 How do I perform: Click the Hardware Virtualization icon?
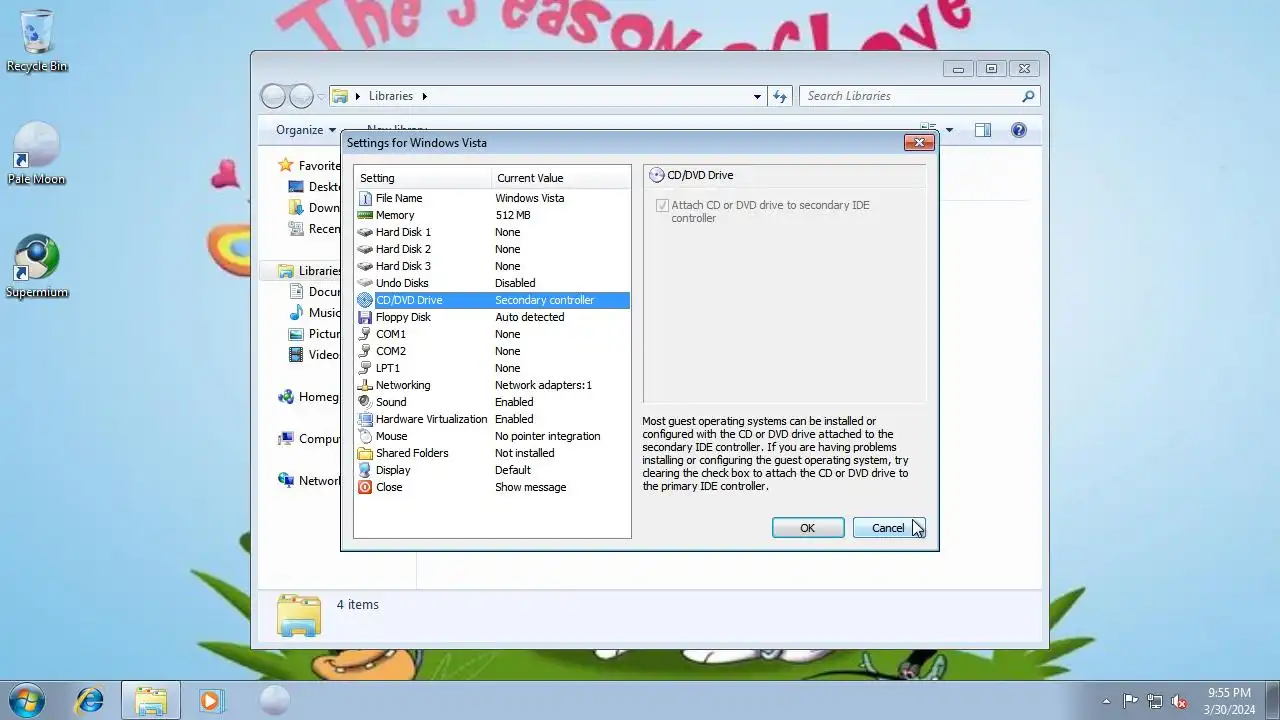(365, 419)
